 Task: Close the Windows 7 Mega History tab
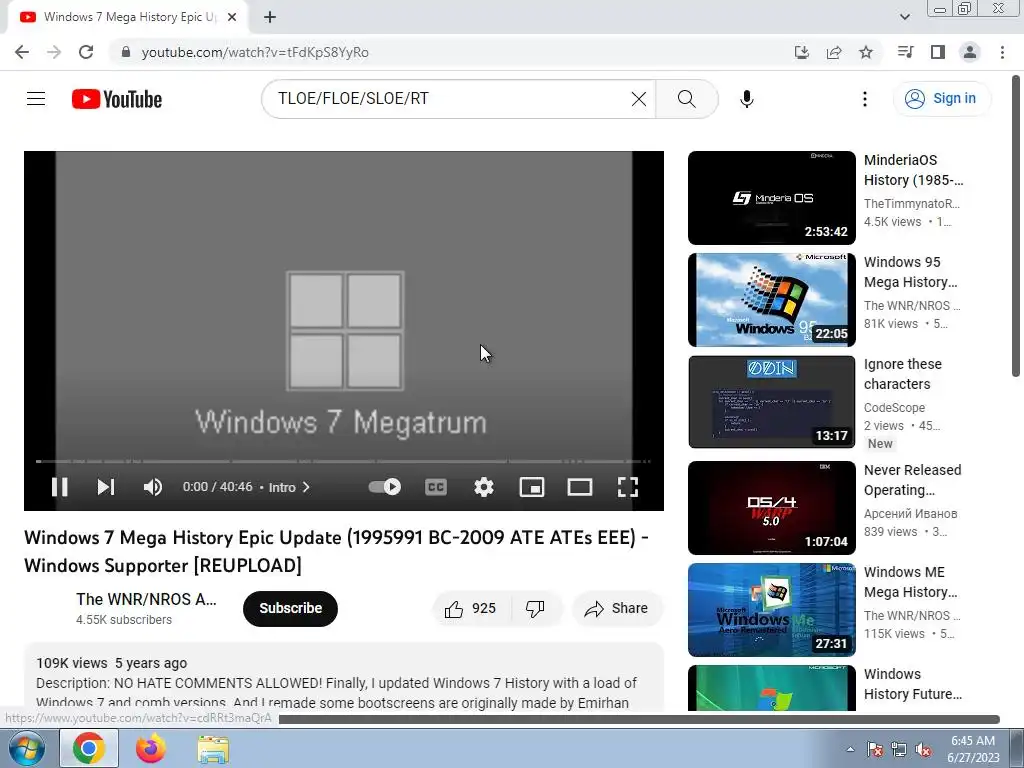pos(232,18)
